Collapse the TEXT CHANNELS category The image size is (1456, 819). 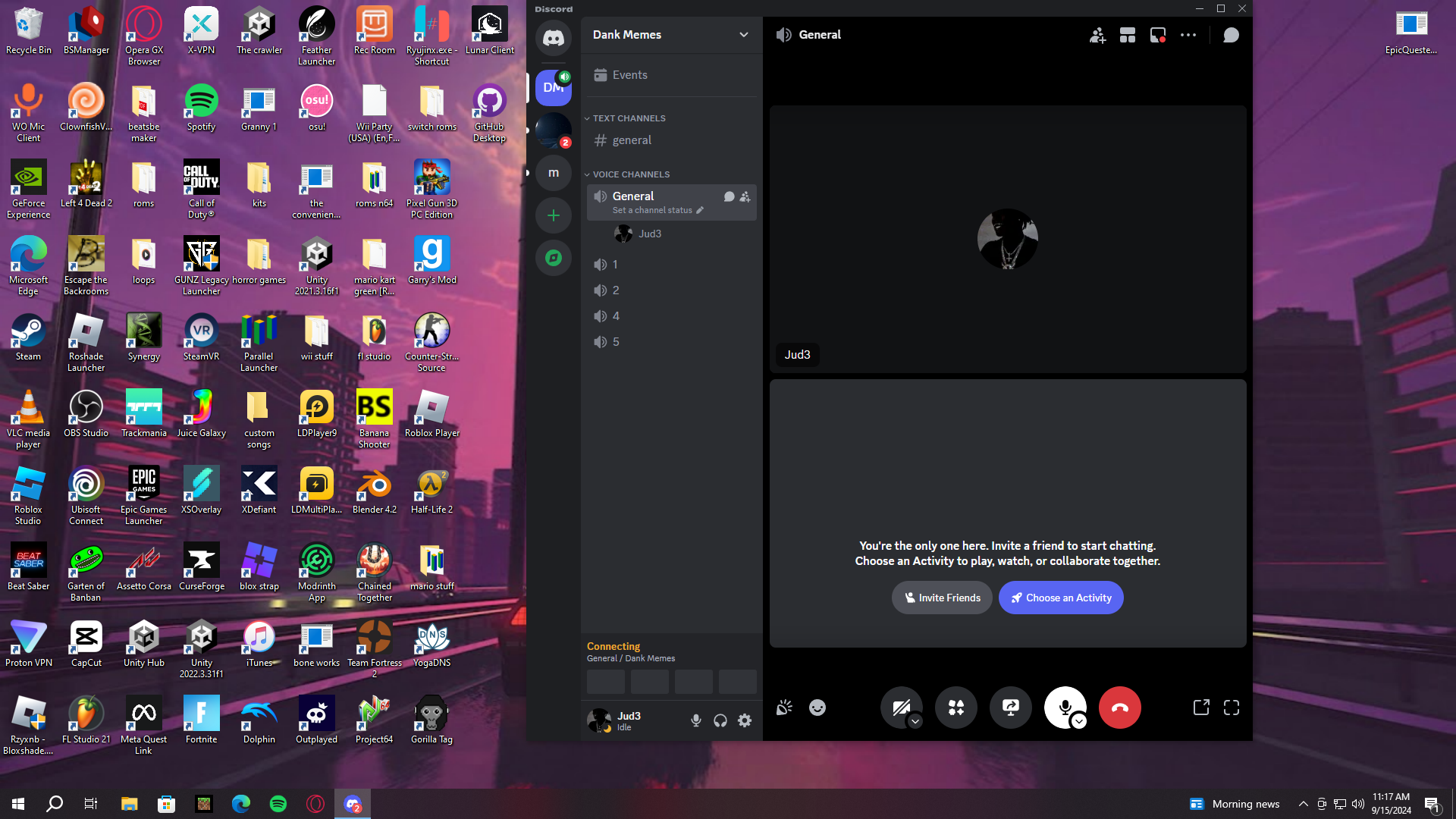(x=629, y=118)
